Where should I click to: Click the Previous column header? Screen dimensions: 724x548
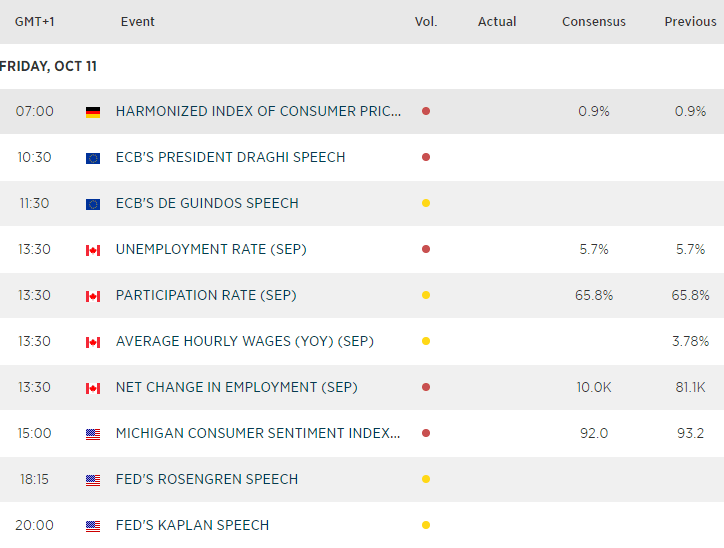690,21
